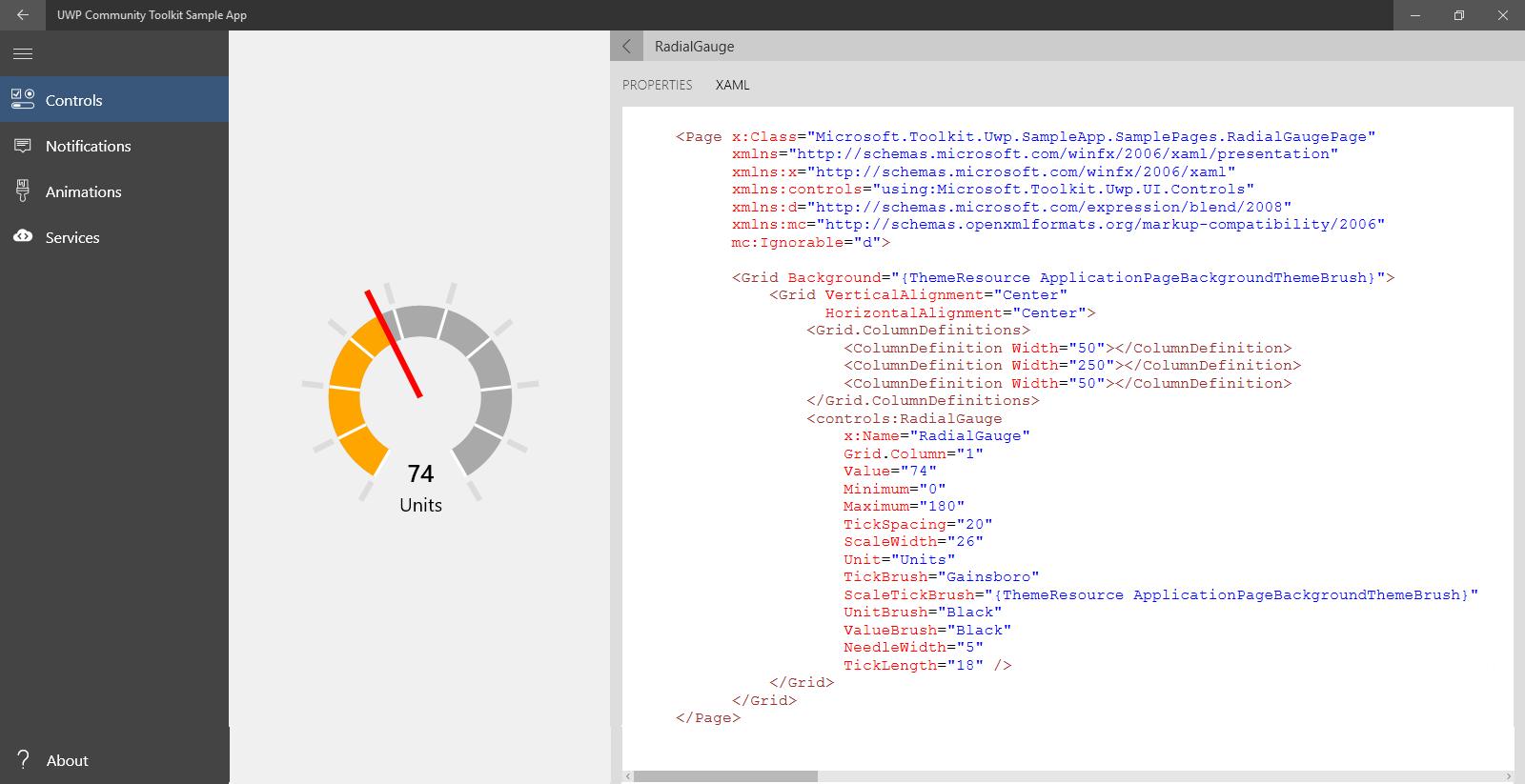The image size is (1525, 784).
Task: Click the NeedleWidth="5" line
Action: [913, 647]
